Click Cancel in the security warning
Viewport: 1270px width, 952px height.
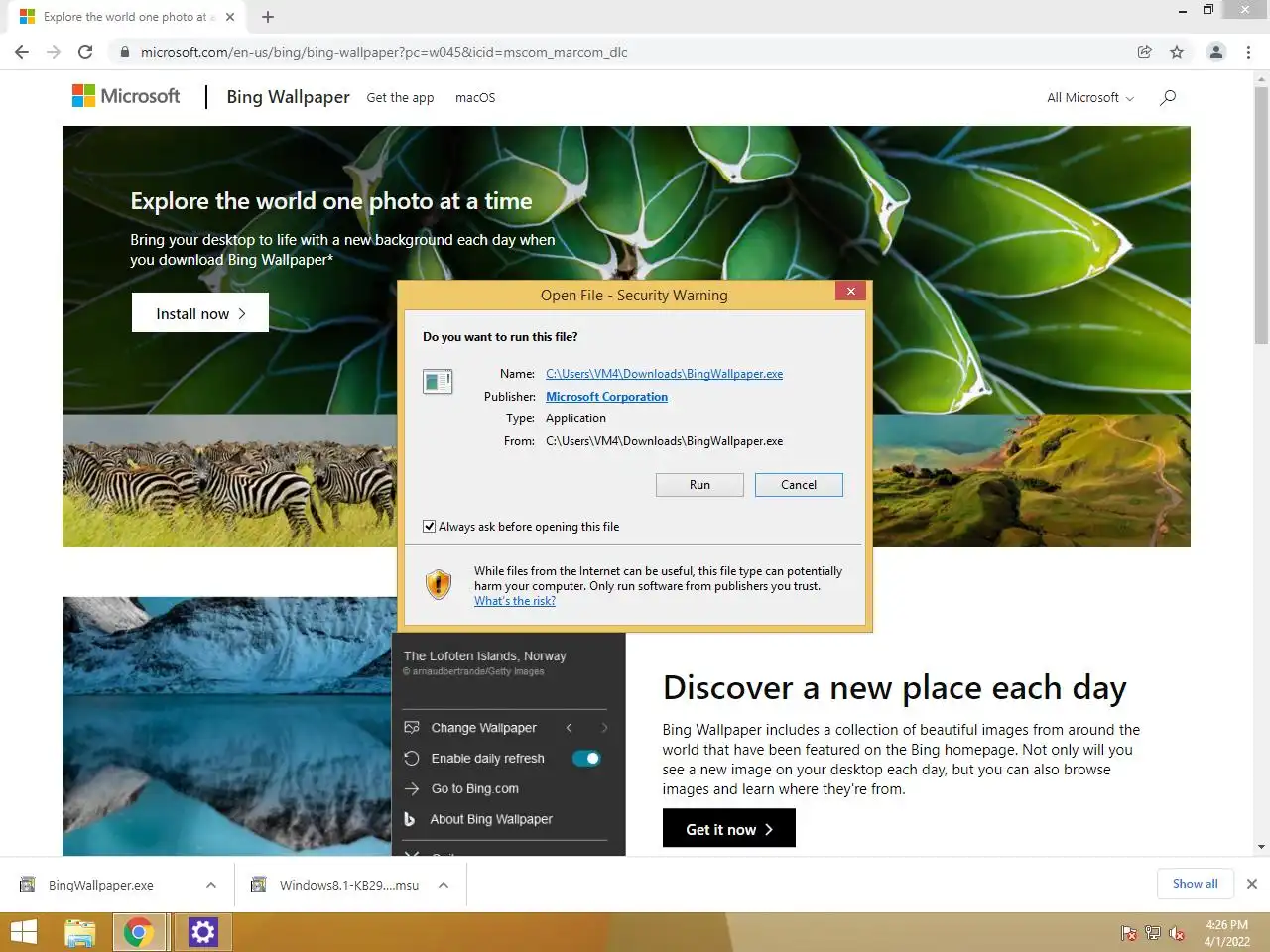(799, 485)
